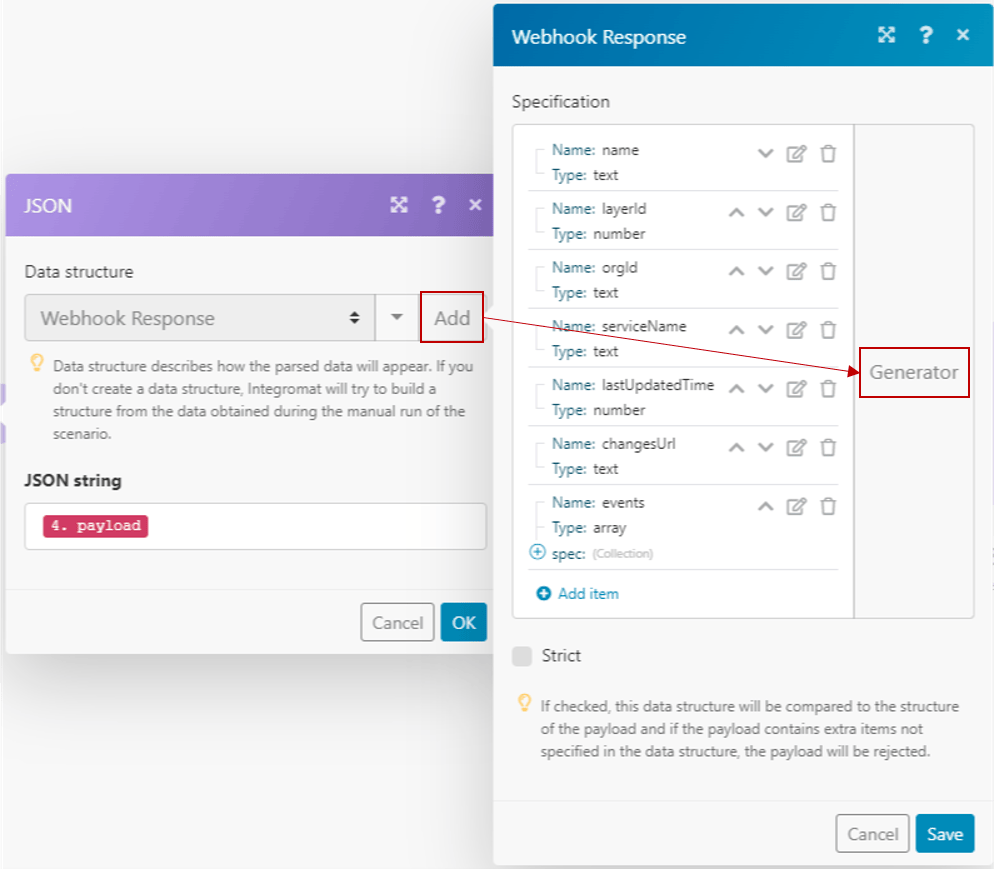Expand JSON module to fullscreen
The width and height of the screenshot is (994, 869).
pos(399,205)
